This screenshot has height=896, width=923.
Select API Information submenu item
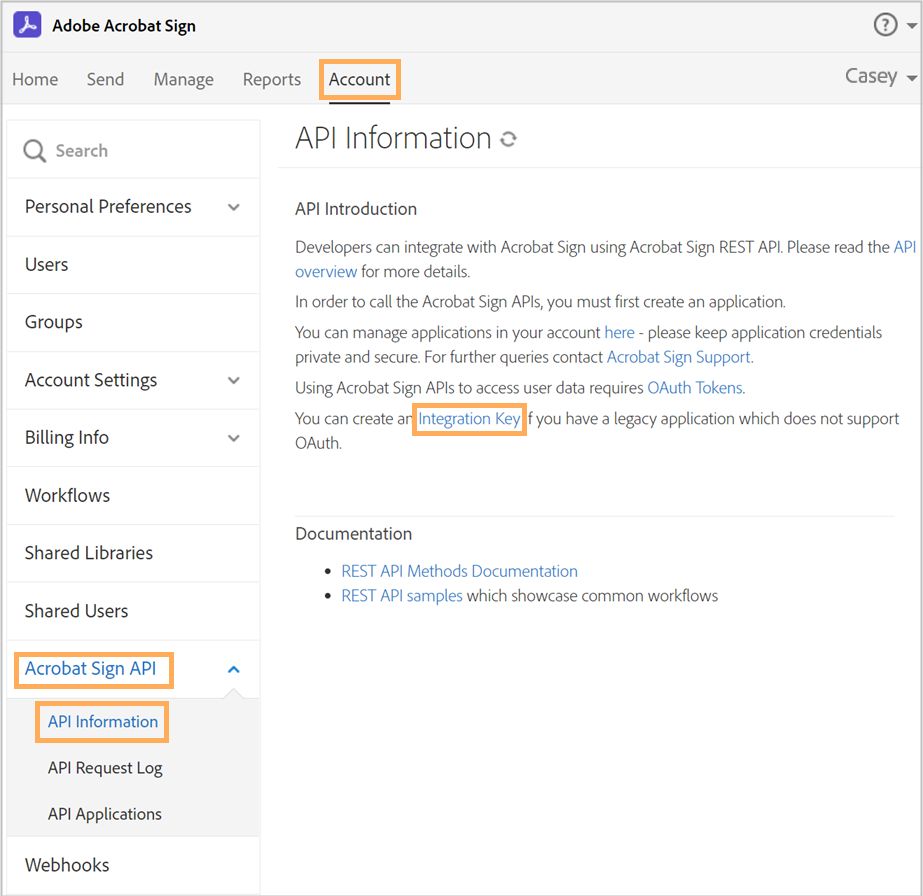[x=103, y=721]
